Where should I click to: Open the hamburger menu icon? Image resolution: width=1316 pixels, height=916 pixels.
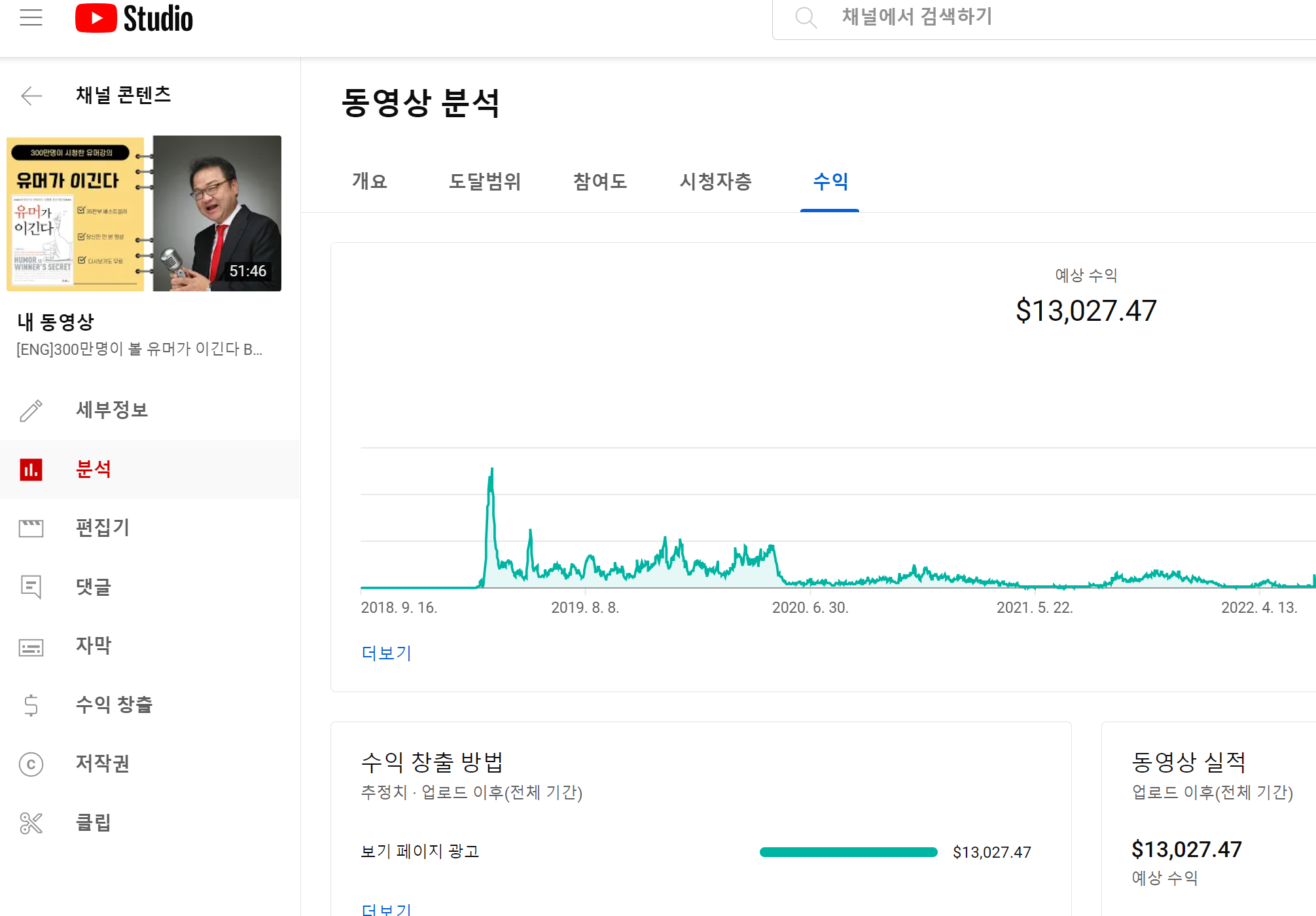[x=31, y=18]
